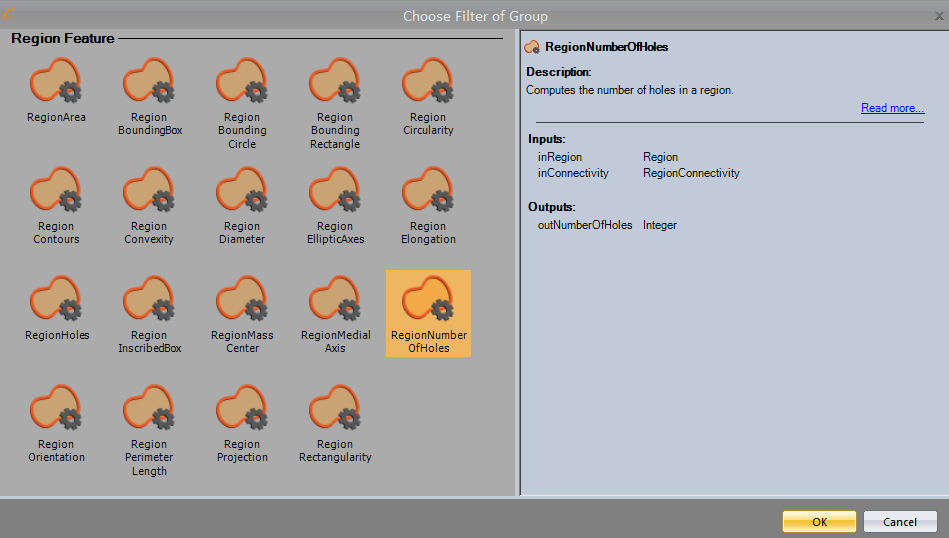Choose the Region BoundingBox filter
The width and height of the screenshot is (949, 538).
(x=149, y=82)
